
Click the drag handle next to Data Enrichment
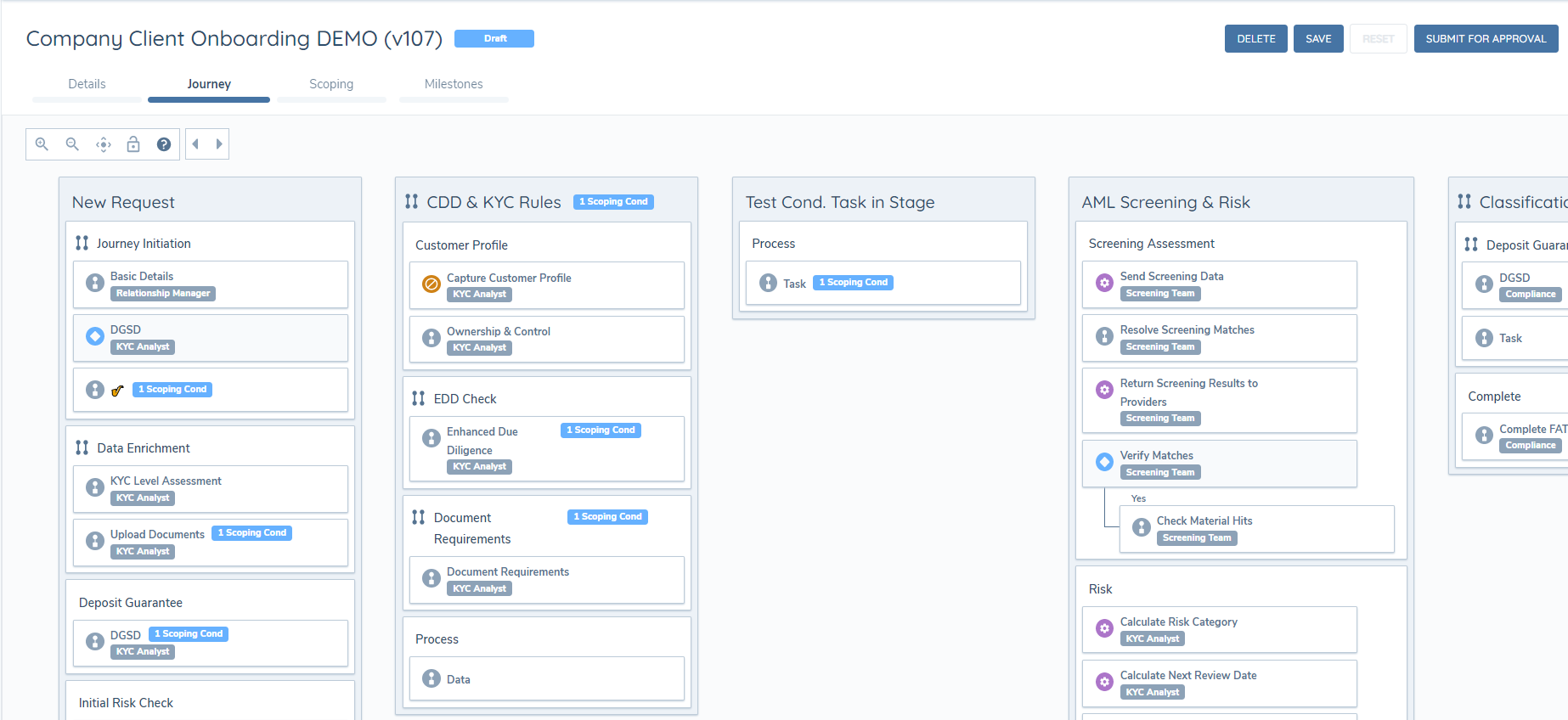tap(82, 447)
